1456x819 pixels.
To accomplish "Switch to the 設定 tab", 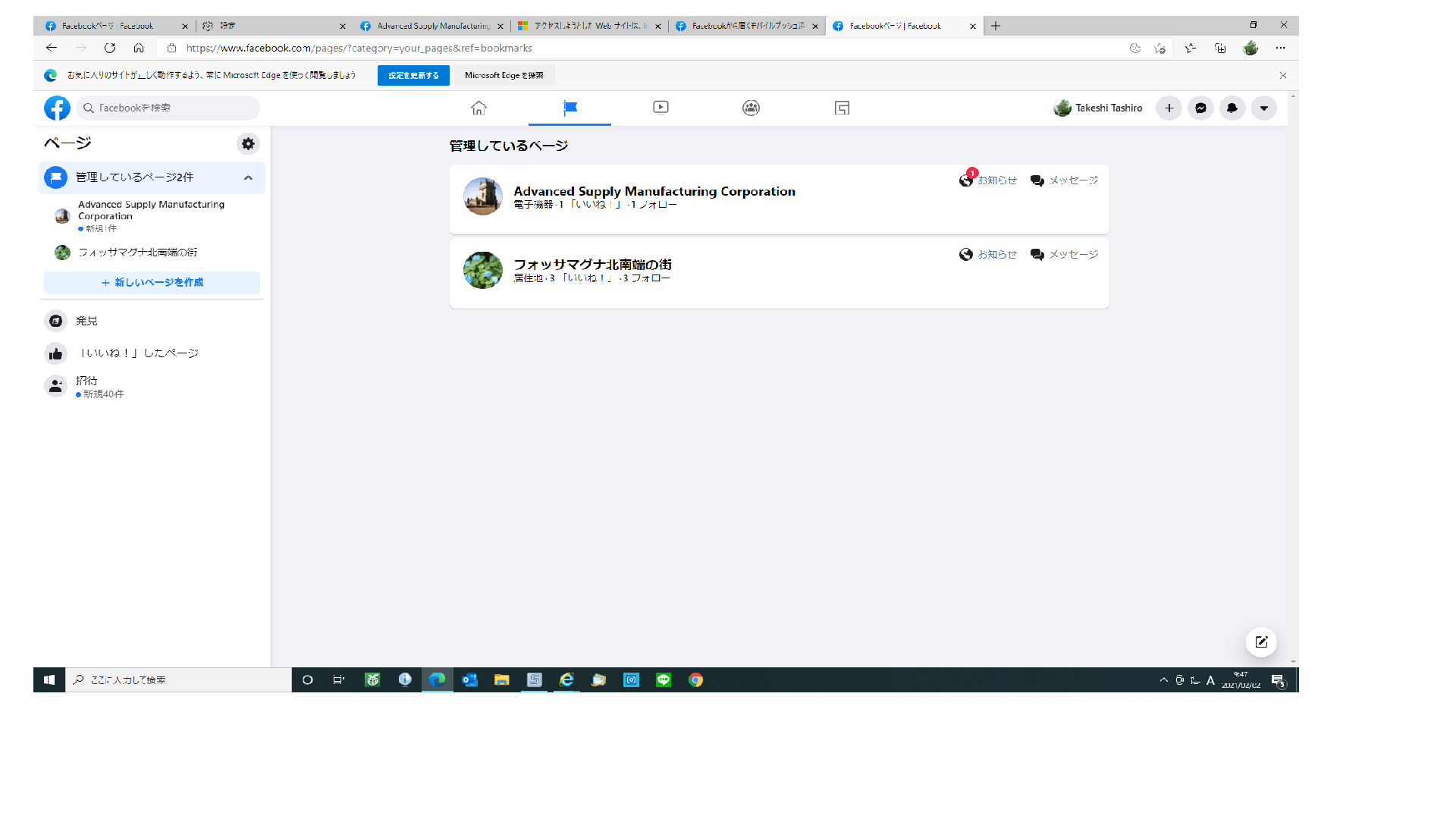I will tap(275, 26).
